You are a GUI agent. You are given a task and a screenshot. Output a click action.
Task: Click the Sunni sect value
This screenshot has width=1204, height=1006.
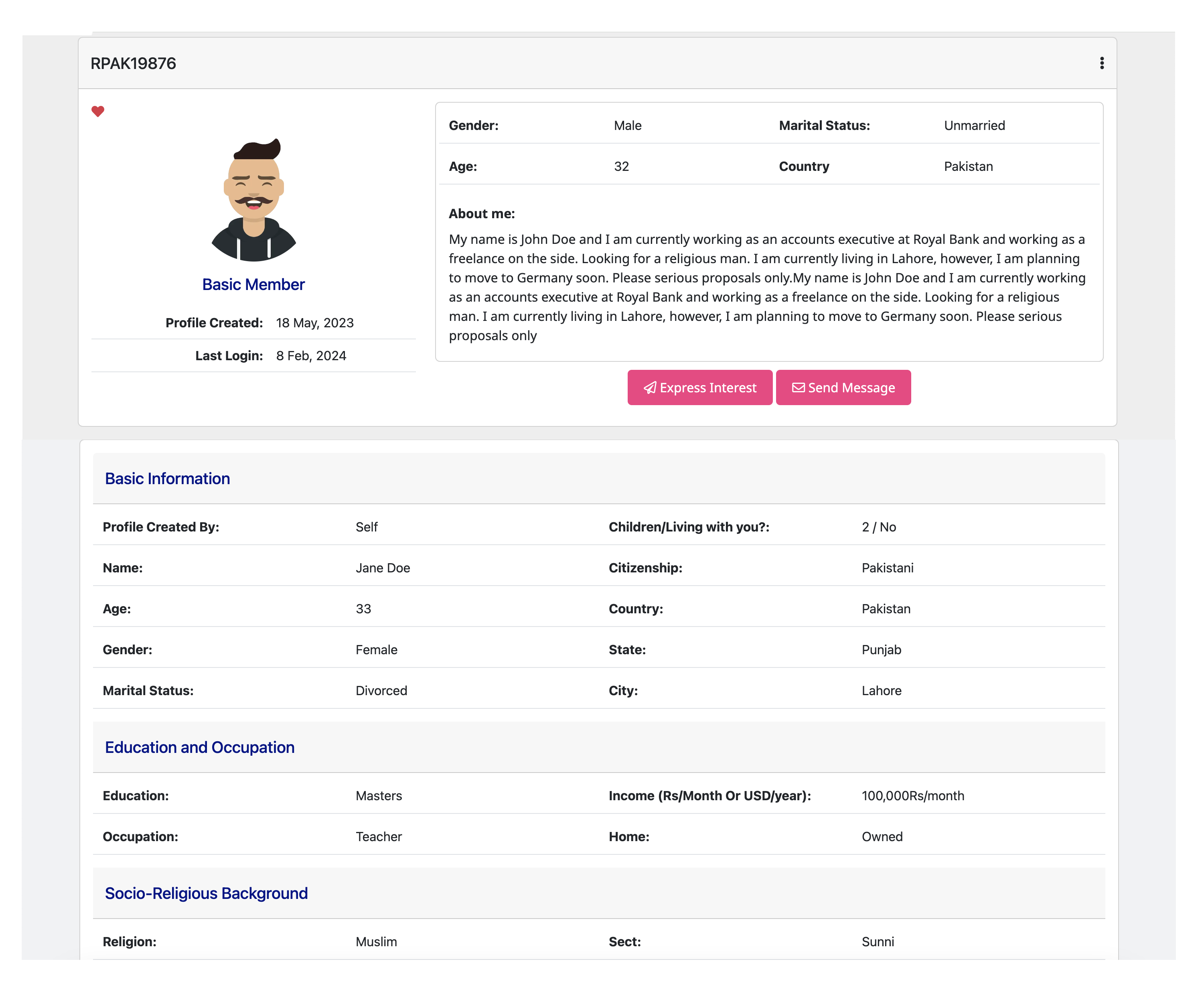(x=877, y=942)
